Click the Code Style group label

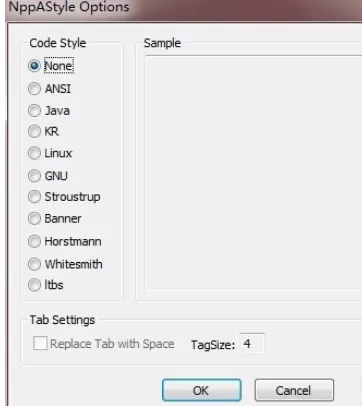[x=58, y=43]
